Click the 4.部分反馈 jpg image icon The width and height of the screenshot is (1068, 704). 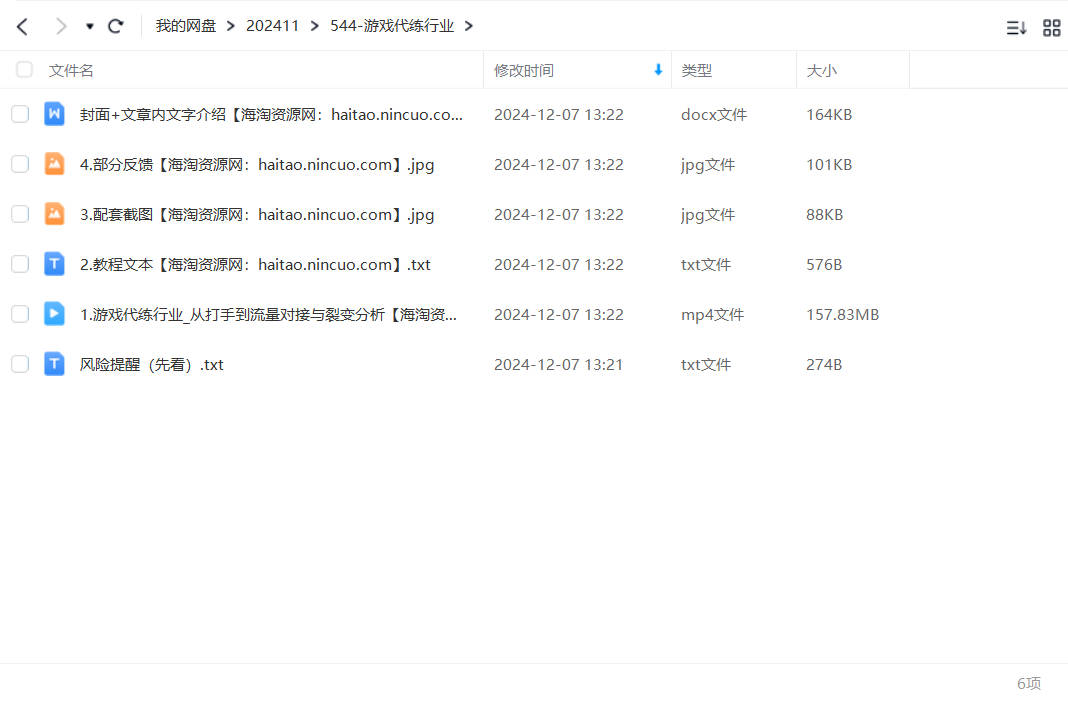tap(54, 164)
